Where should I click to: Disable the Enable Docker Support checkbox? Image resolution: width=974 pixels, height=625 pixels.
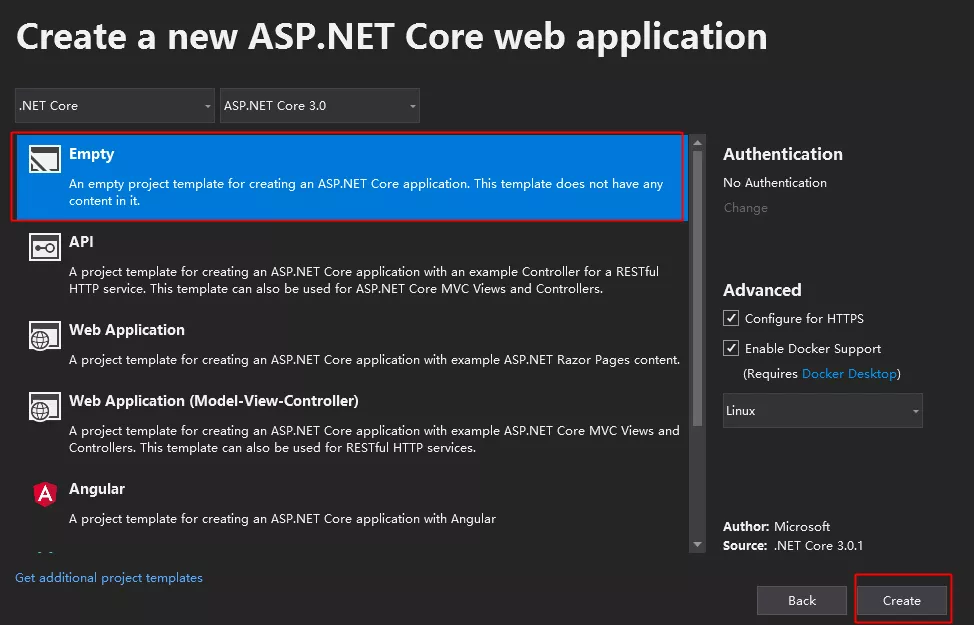pos(731,349)
